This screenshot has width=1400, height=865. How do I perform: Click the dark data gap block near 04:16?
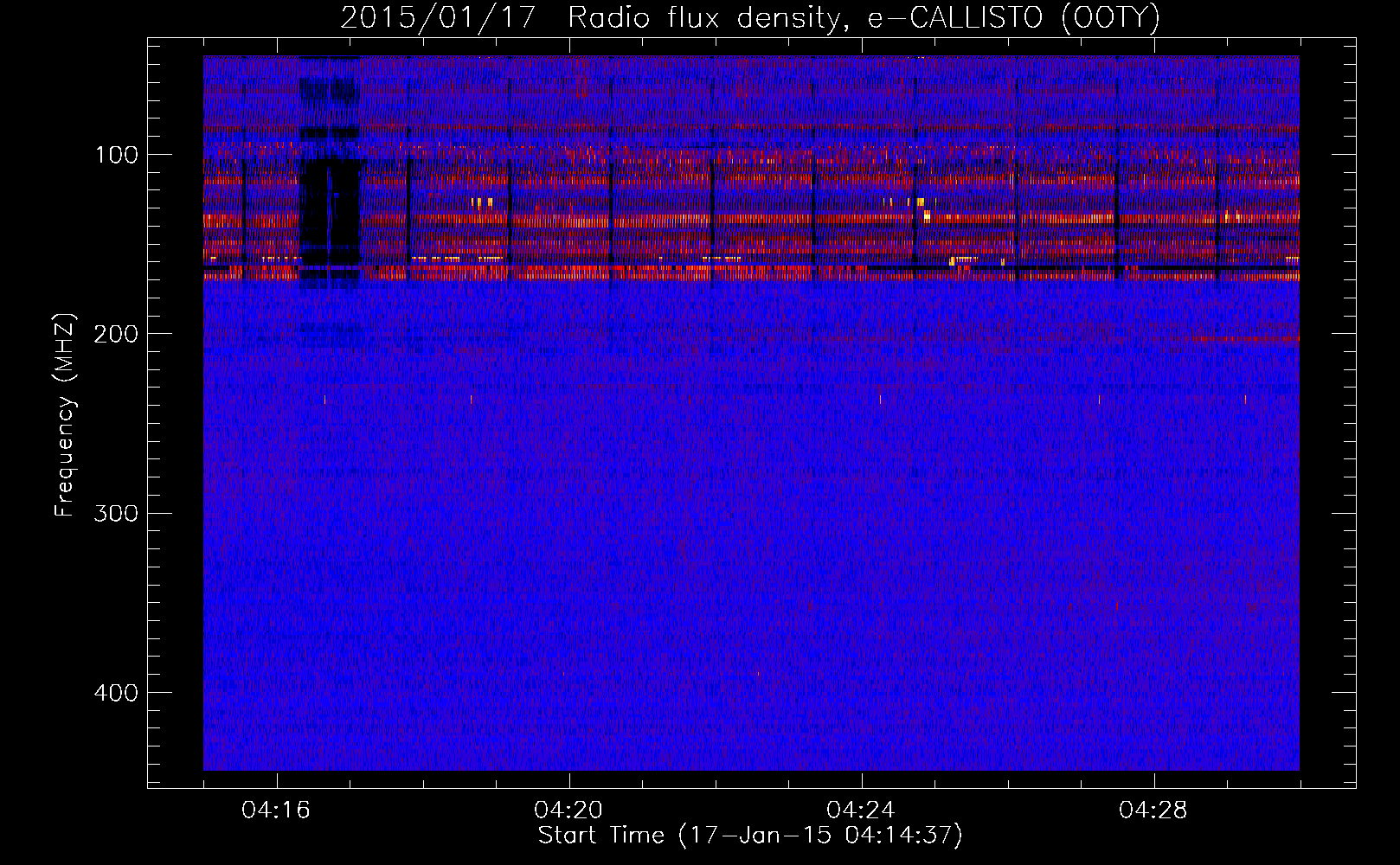coord(329,212)
